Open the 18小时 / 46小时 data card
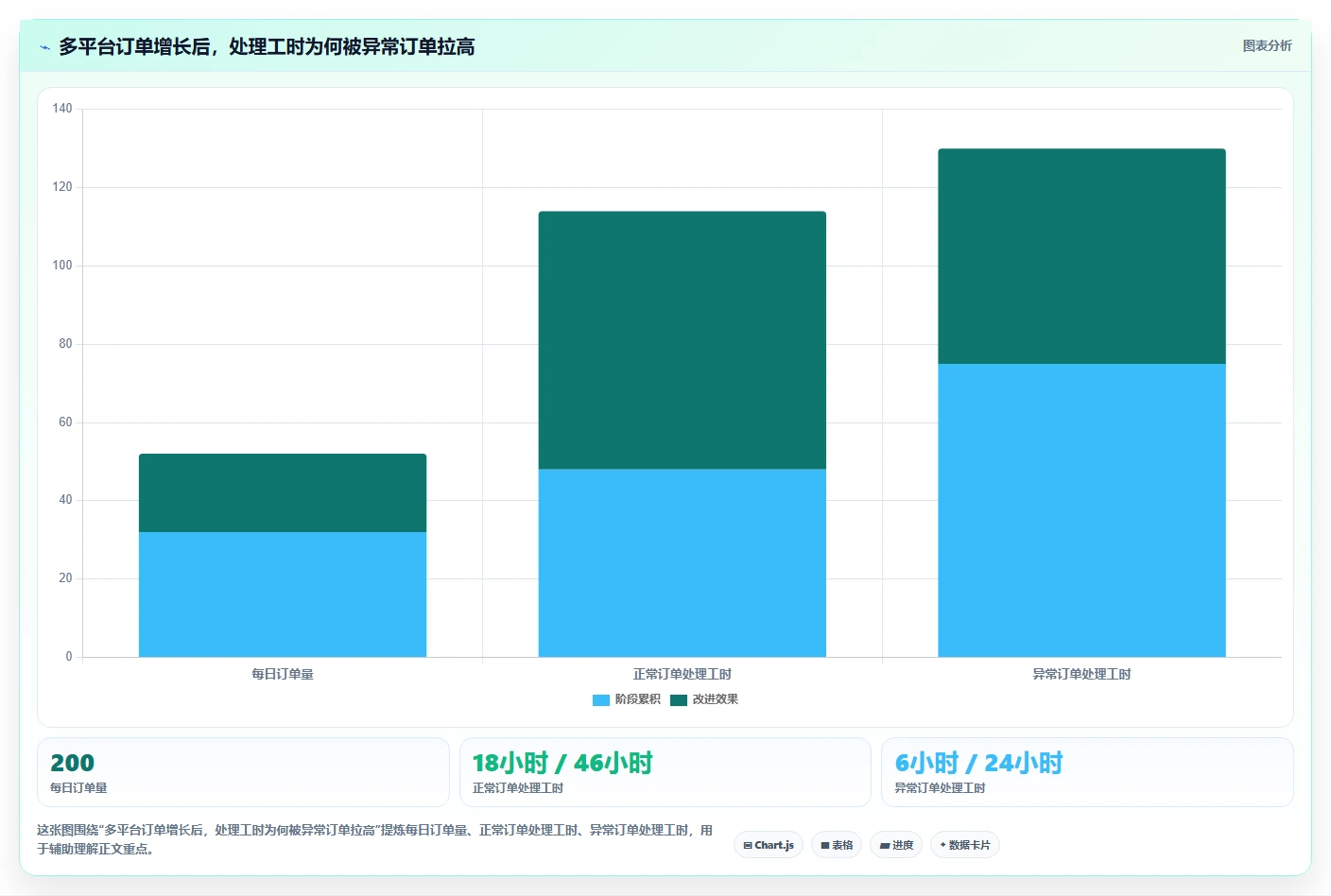Image resolution: width=1331 pixels, height=896 pixels. (665, 772)
